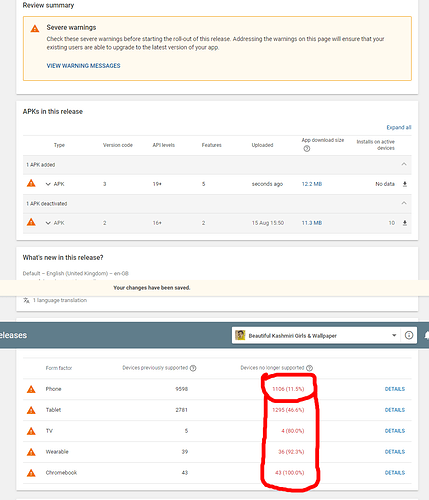Image resolution: width=429 pixels, height=500 pixels.
Task: Click the 2781 Tablet devices value
Action: [182, 410]
